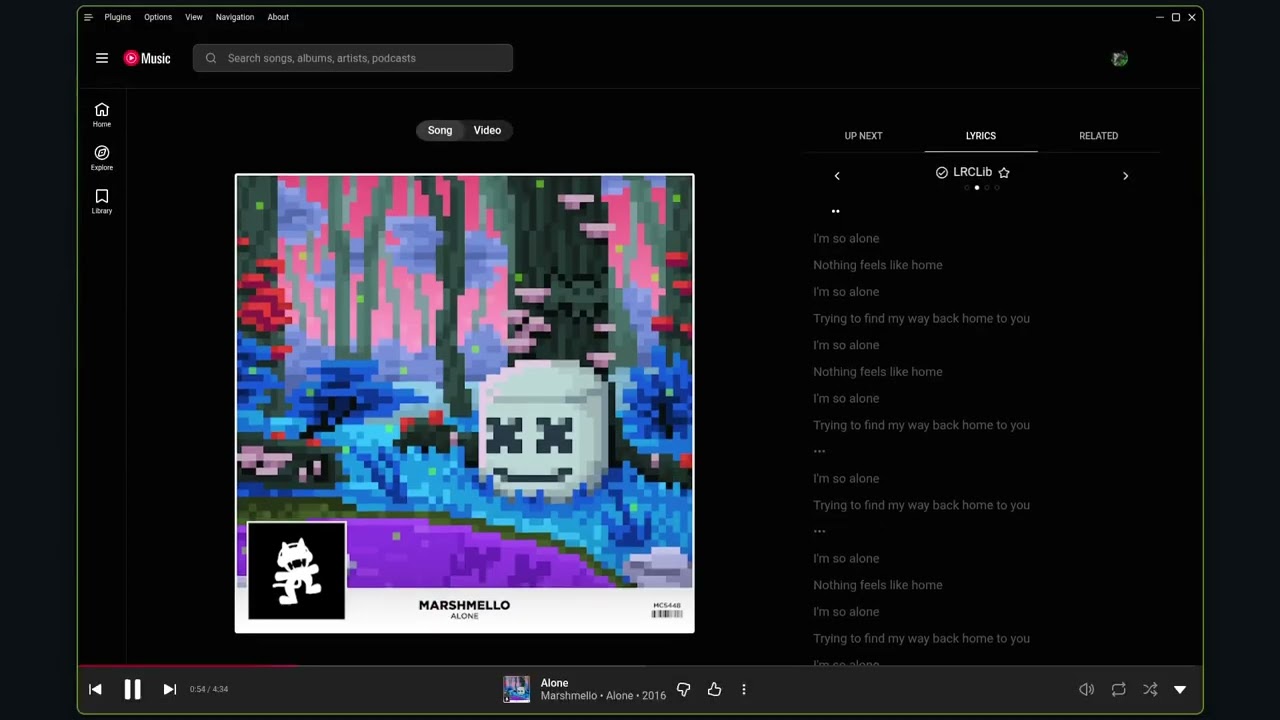Open the account avatar menu
The height and width of the screenshot is (720, 1280).
1120,59
